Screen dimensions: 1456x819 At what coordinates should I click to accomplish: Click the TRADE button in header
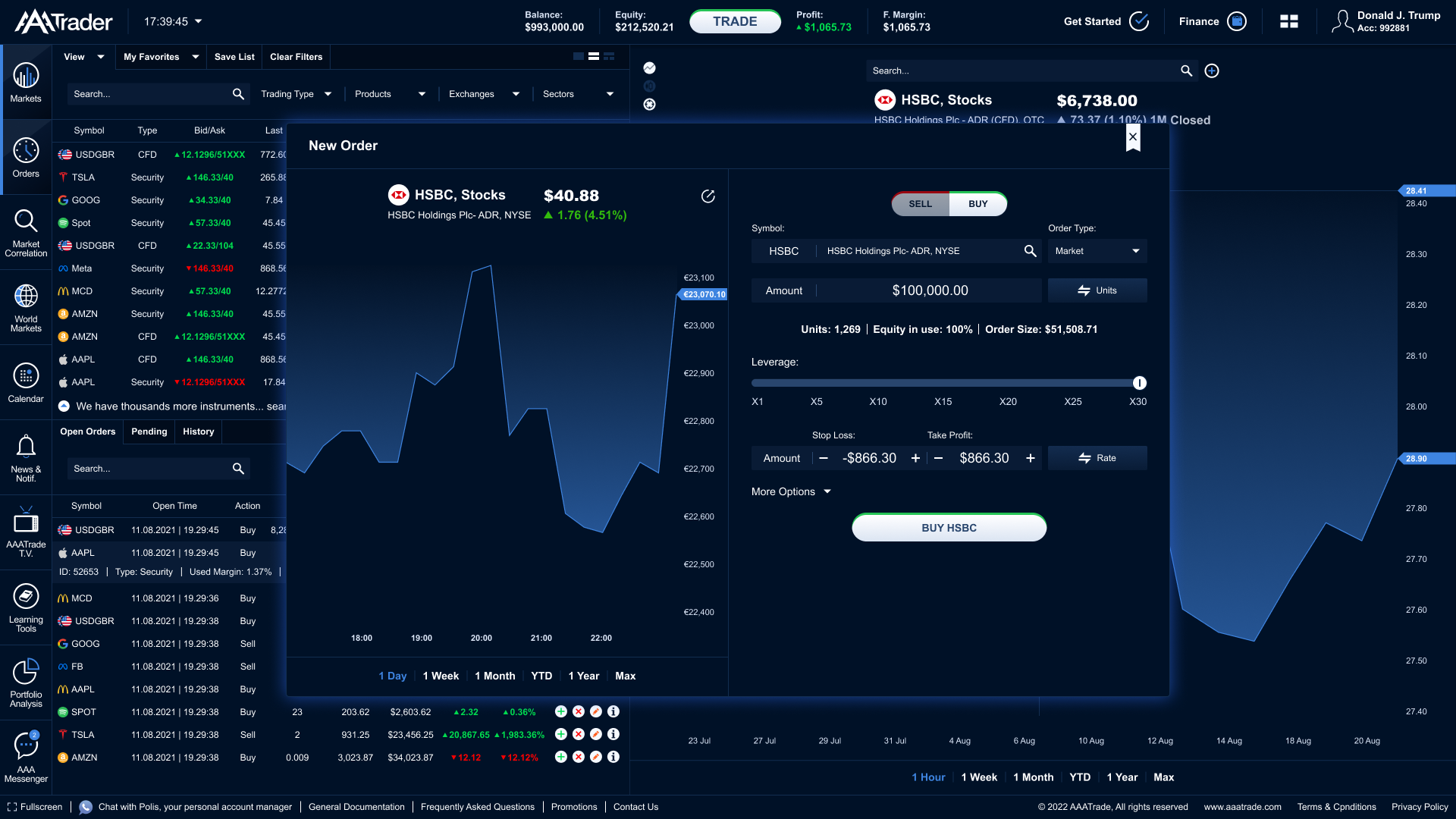[x=735, y=21]
